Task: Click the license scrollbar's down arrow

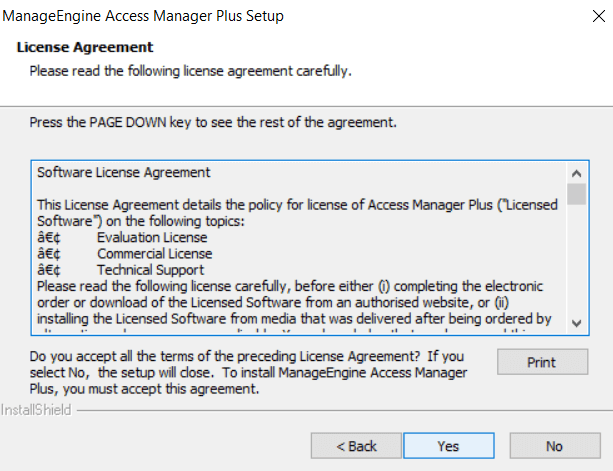Action: (x=577, y=322)
